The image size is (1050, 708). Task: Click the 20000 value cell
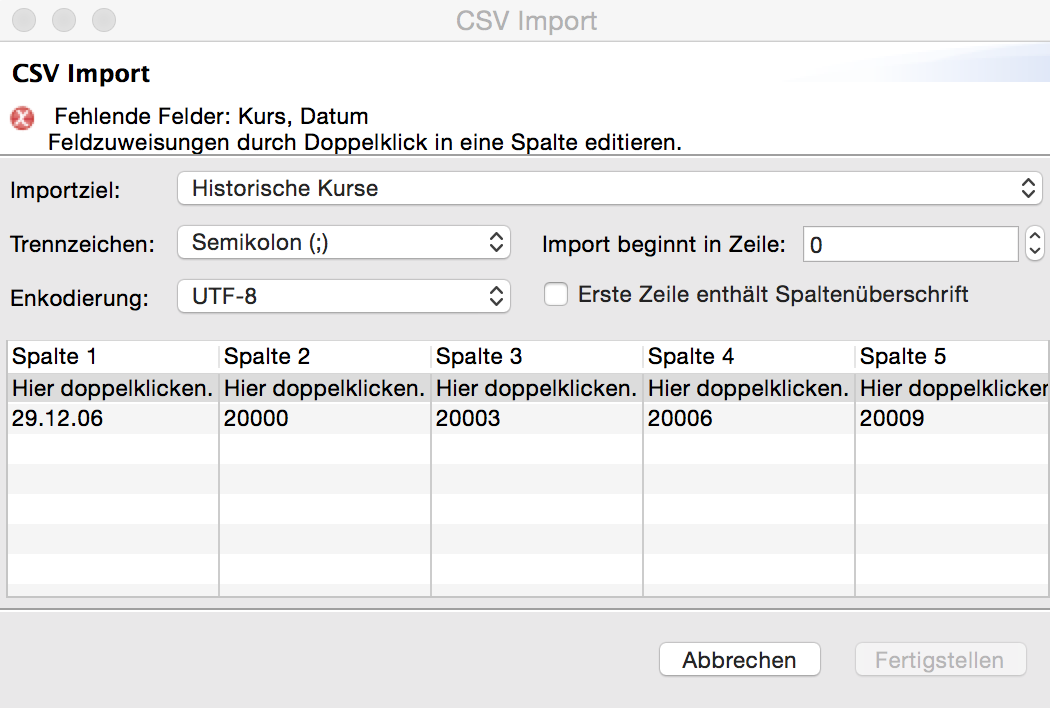(x=256, y=419)
